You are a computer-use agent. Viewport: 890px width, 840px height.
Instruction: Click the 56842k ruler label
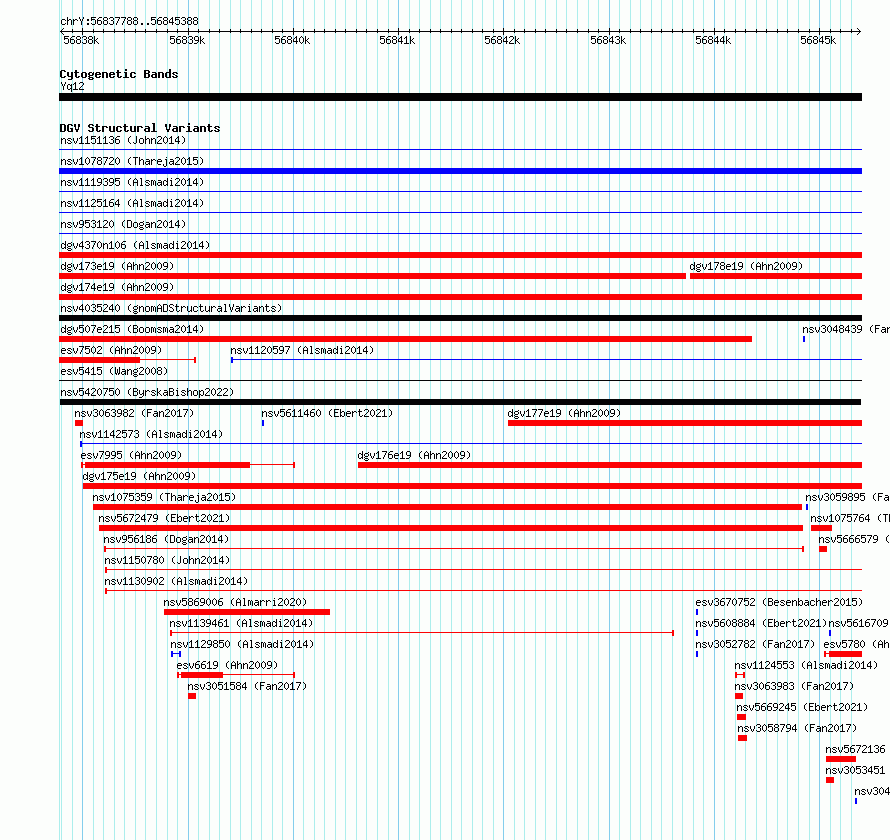(502, 40)
